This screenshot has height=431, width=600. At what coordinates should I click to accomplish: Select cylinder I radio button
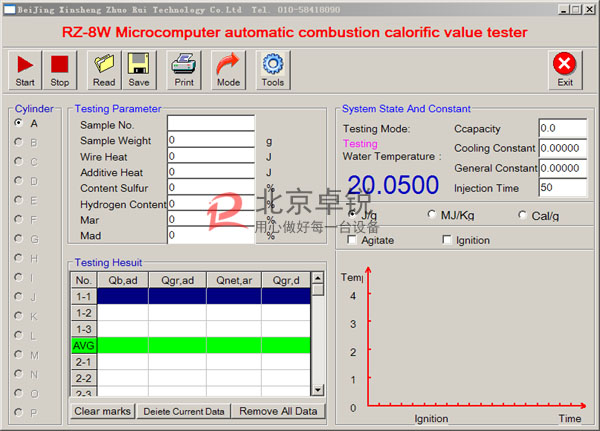(18, 277)
